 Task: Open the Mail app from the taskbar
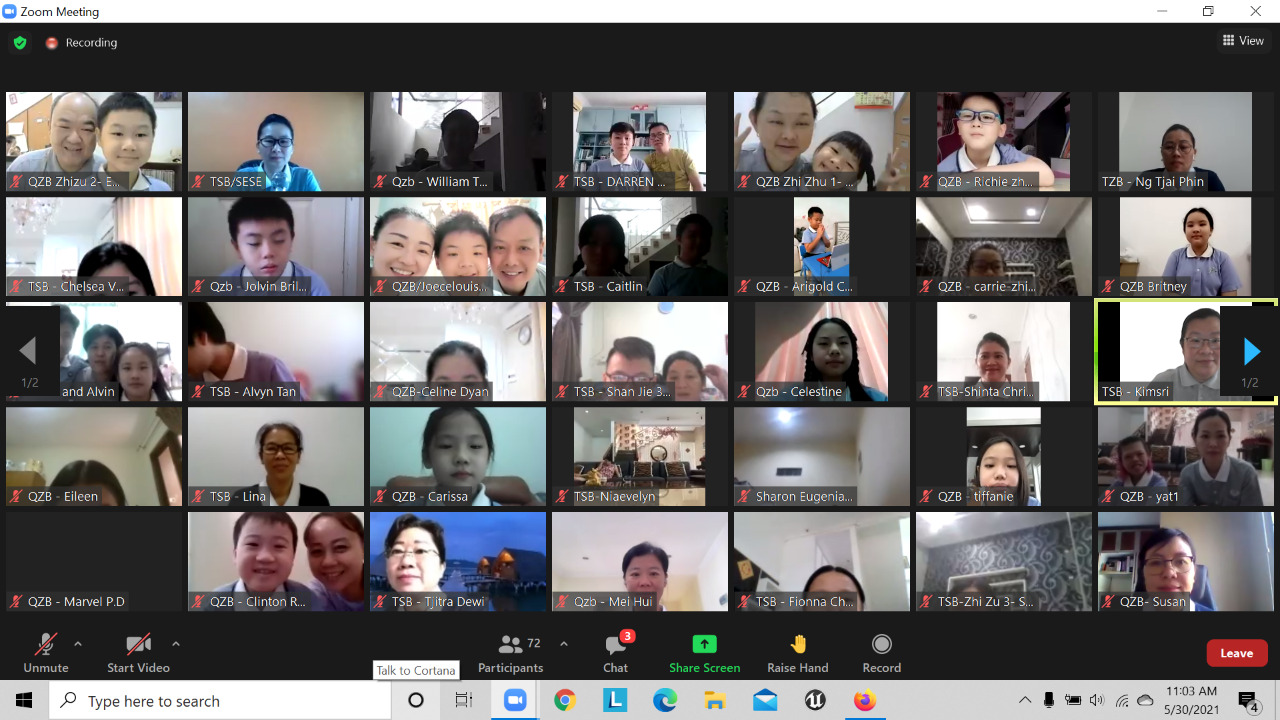[x=765, y=701]
